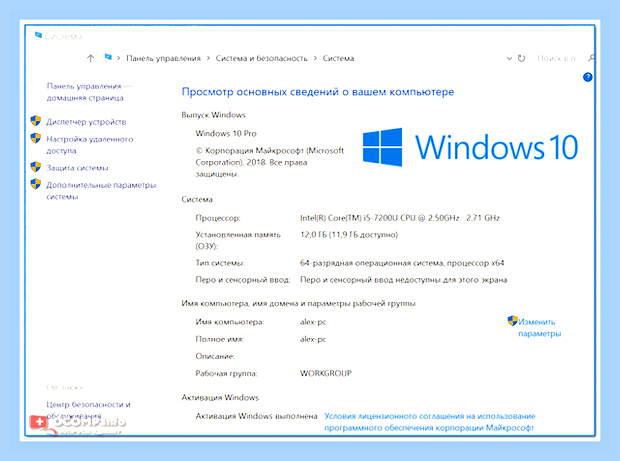Click alex-pc value beside Имя компьютера
620x461 pixels.
(x=313, y=322)
